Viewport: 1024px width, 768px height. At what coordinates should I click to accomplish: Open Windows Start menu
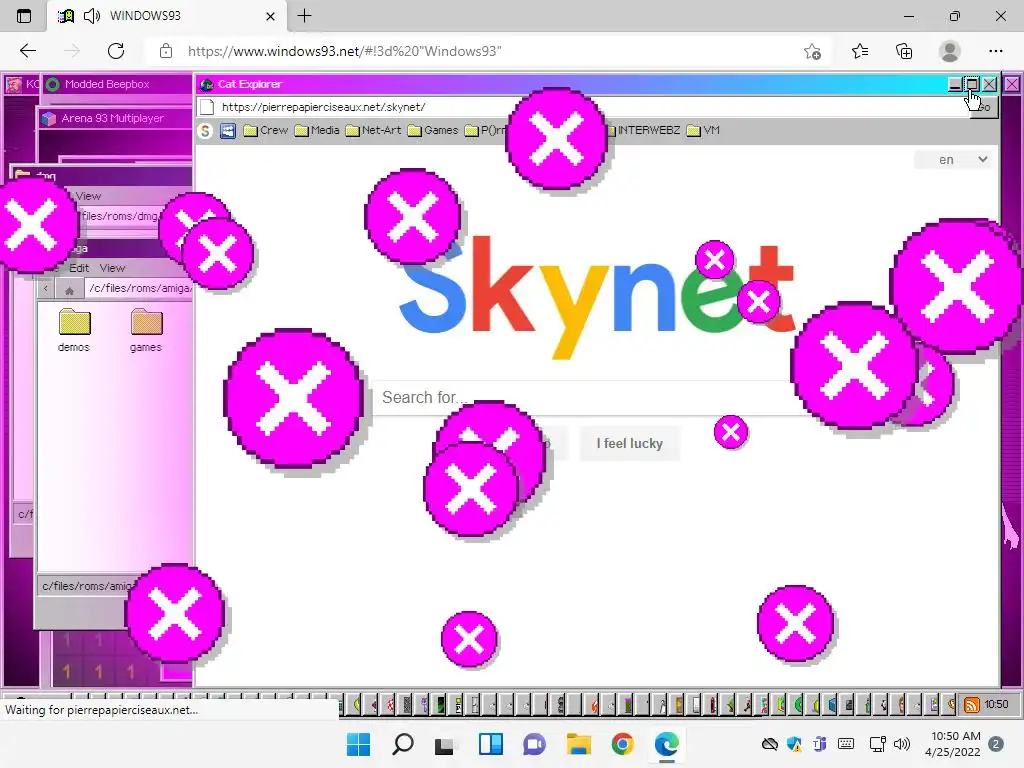pyautogui.click(x=358, y=744)
